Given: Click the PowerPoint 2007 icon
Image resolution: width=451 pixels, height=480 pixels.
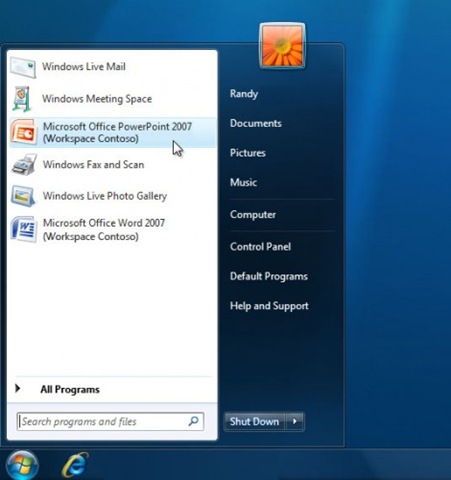Looking at the screenshot, I should 23,132.
